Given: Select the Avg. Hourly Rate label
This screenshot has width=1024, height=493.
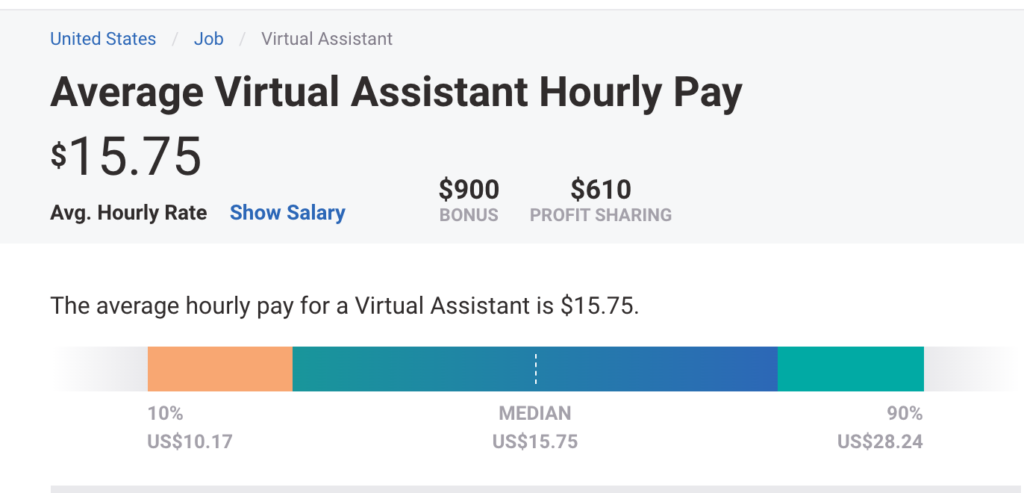Looking at the screenshot, I should coord(128,212).
